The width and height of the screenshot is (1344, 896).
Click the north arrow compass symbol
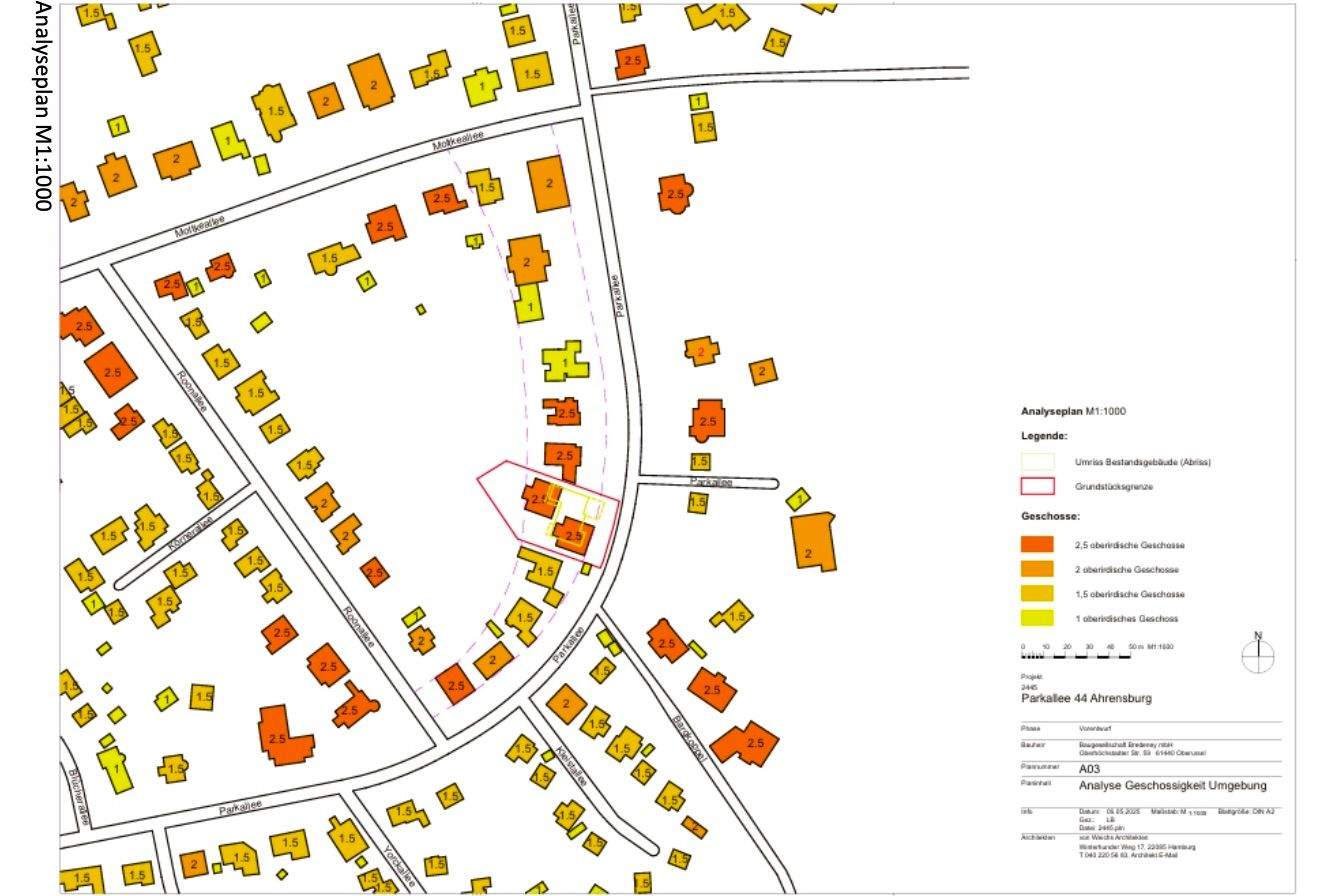[1258, 655]
